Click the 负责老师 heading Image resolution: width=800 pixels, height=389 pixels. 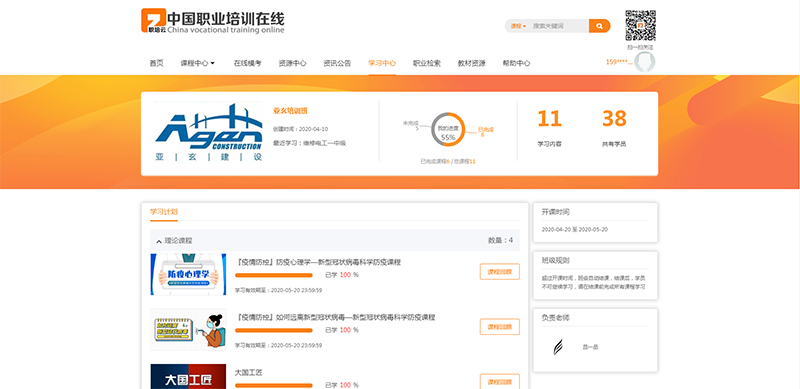556,318
